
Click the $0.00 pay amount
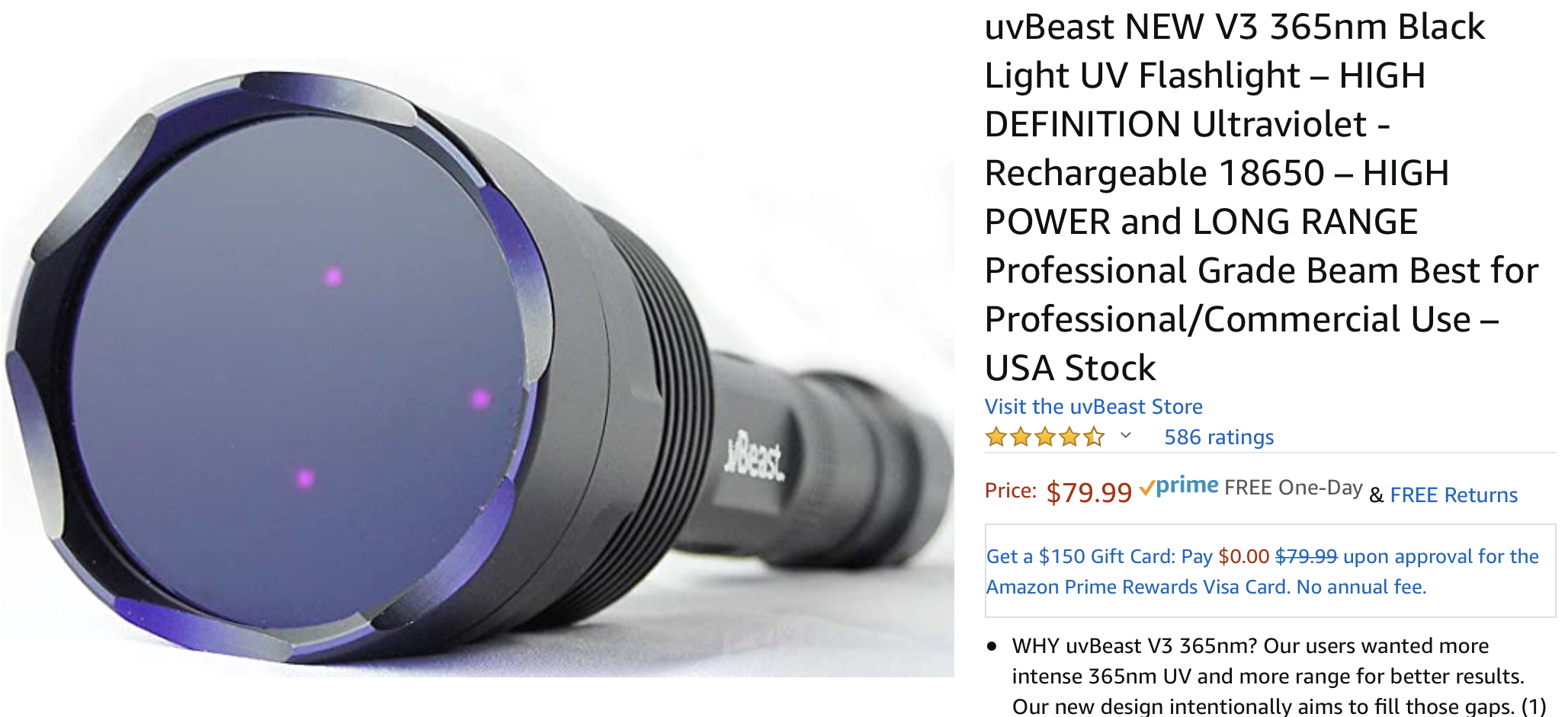click(x=1244, y=556)
